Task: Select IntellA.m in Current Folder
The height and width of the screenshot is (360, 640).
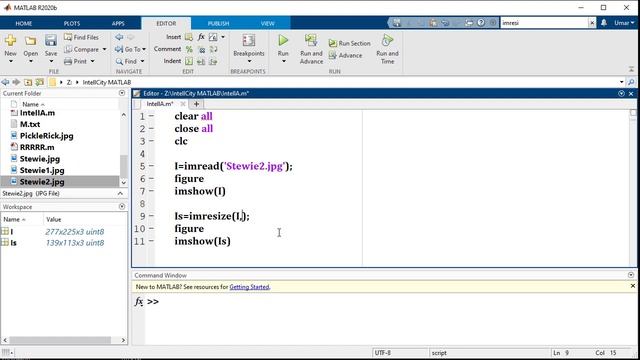Action: (37, 113)
